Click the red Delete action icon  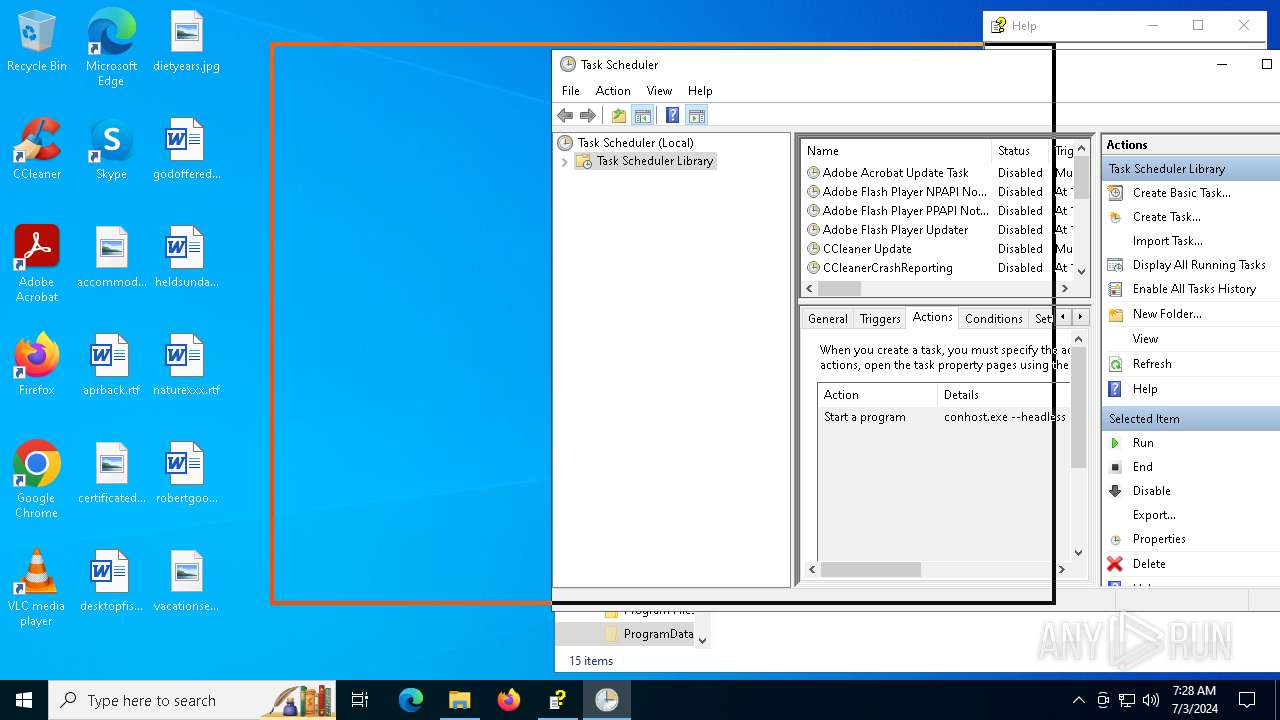coord(1115,564)
